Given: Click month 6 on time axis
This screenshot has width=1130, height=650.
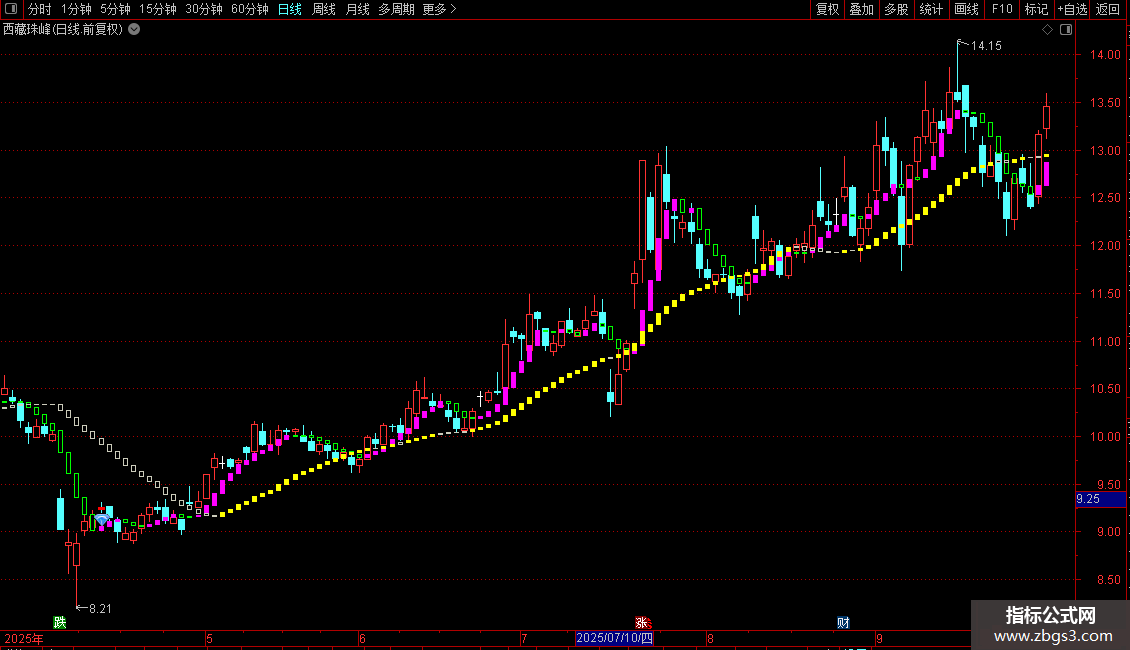Looking at the screenshot, I should (x=362, y=638).
